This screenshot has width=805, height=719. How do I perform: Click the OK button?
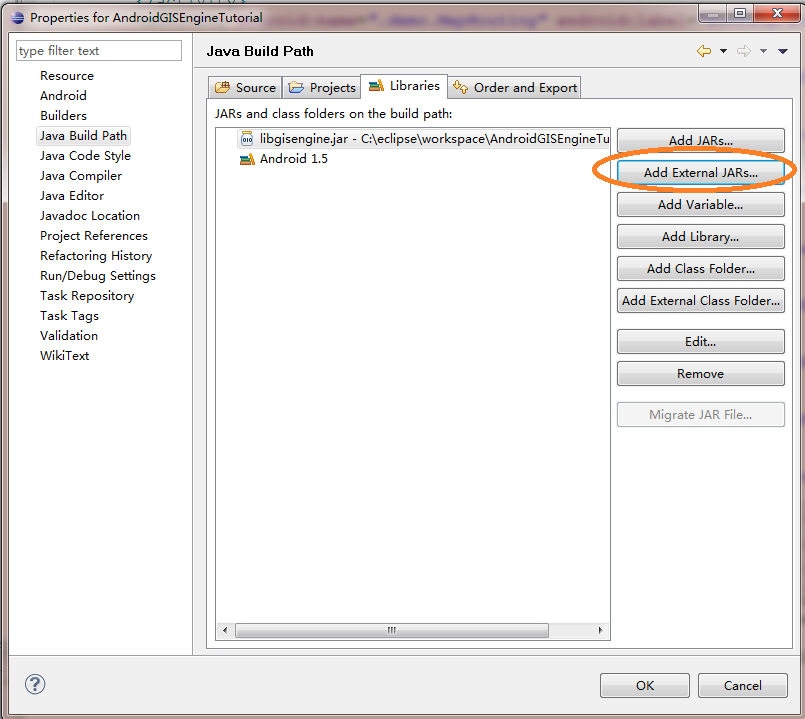click(645, 686)
